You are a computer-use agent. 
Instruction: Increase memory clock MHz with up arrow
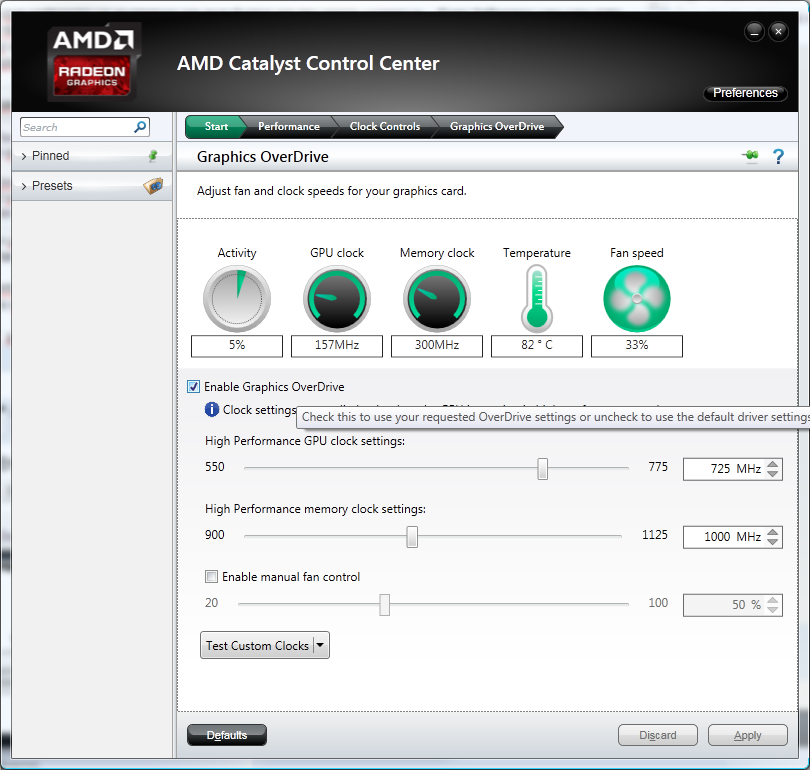tap(772, 532)
